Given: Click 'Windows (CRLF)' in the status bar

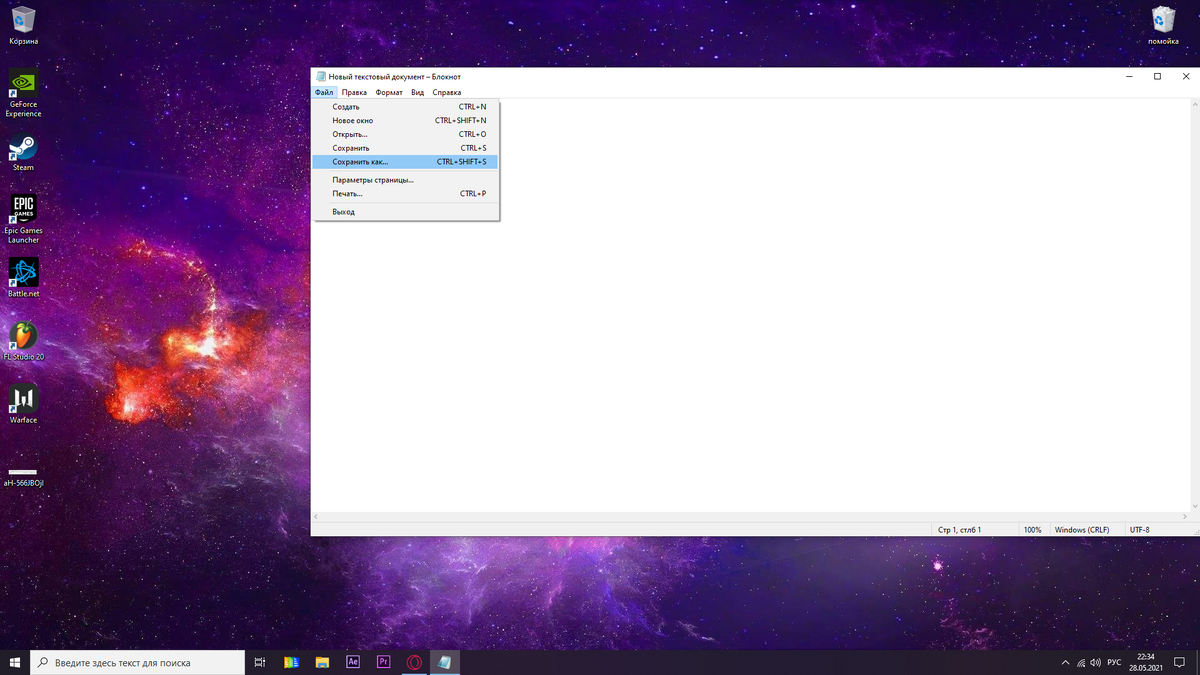Looking at the screenshot, I should (x=1082, y=529).
